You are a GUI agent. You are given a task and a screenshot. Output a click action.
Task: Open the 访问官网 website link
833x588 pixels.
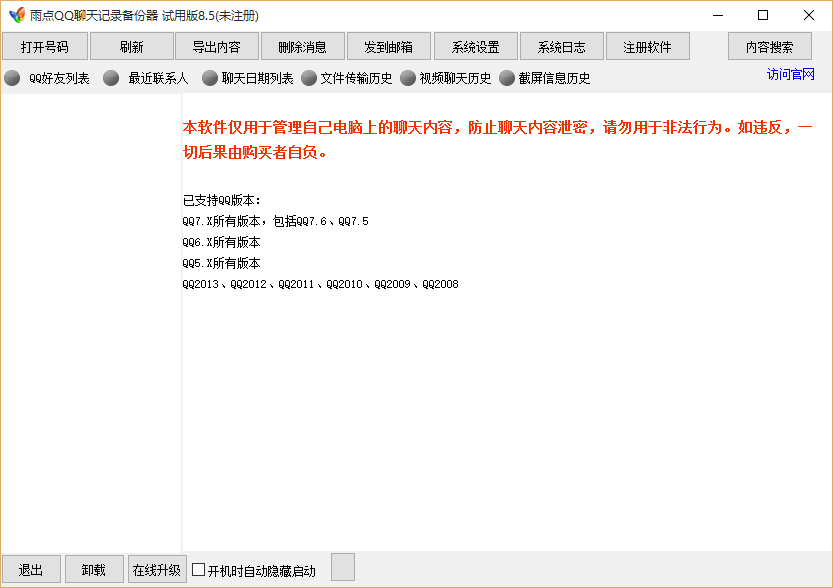pyautogui.click(x=790, y=75)
